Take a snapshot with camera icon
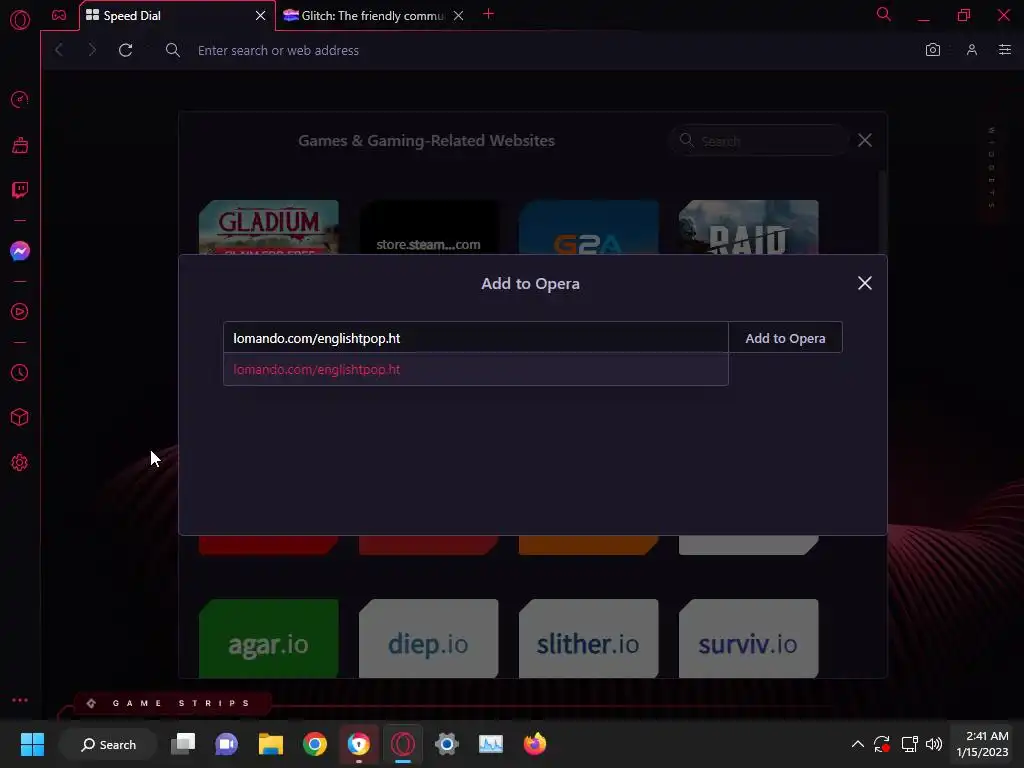This screenshot has width=1024, height=768. pos(933,50)
